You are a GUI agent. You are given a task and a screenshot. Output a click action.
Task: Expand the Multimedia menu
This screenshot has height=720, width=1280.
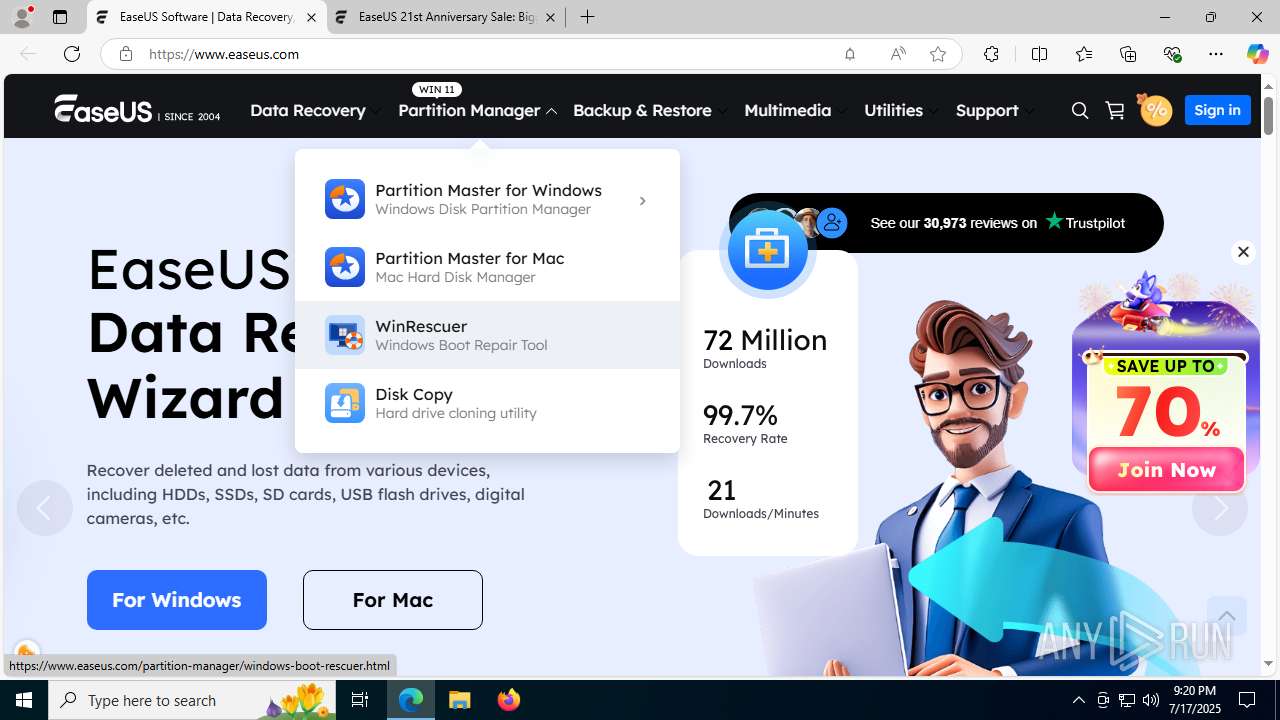(796, 110)
